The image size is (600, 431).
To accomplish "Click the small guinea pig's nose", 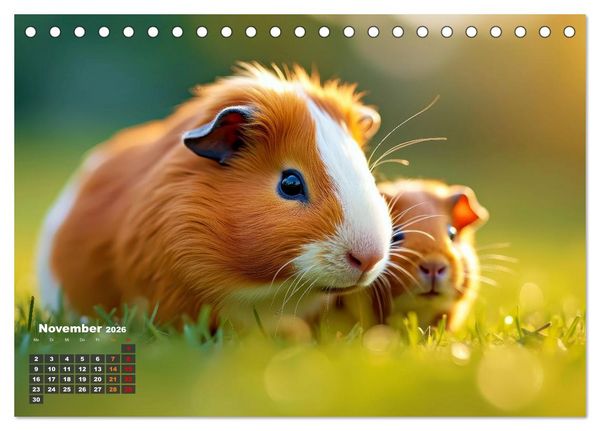I will coord(433,269).
